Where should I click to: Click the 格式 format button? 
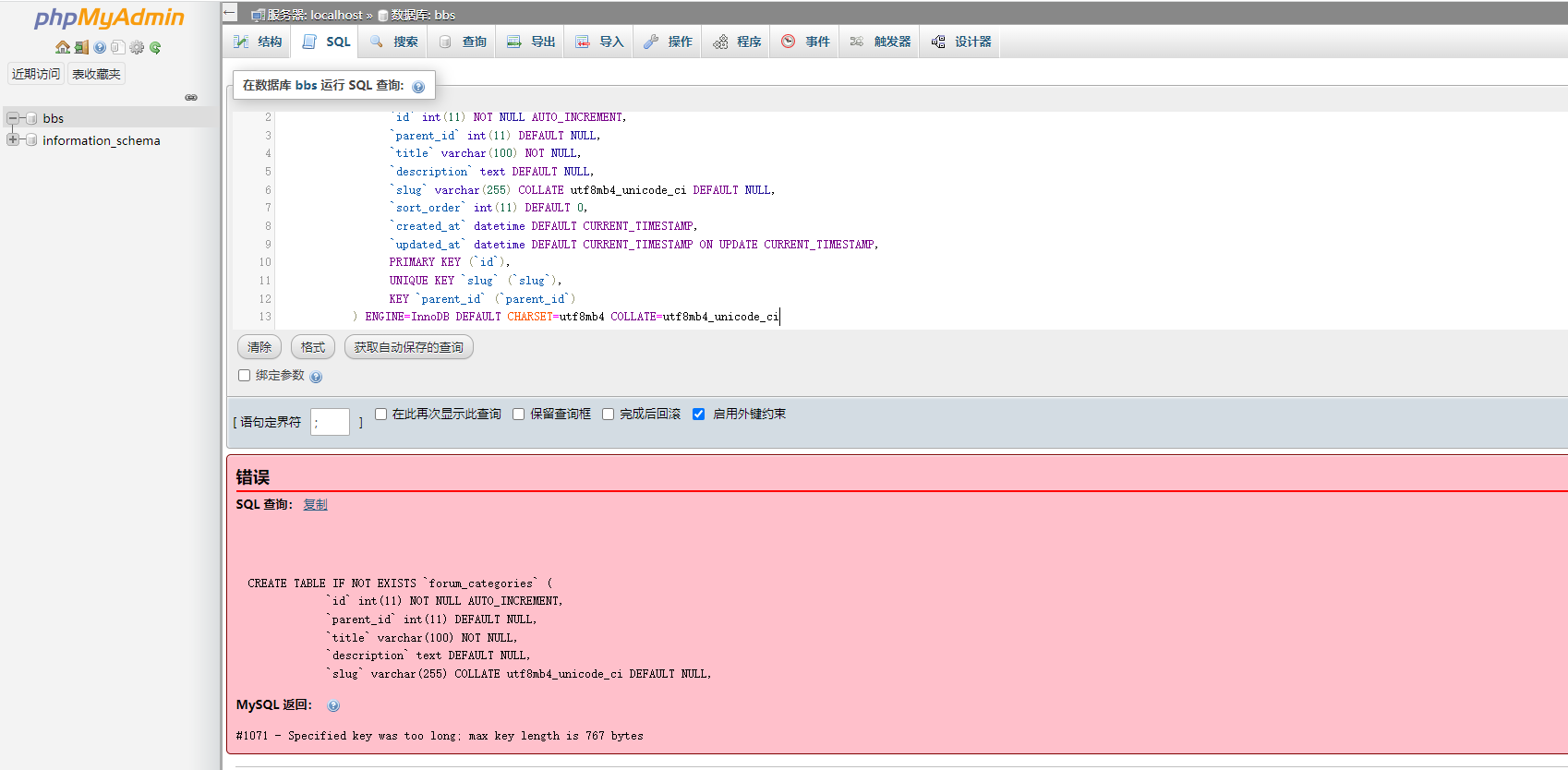click(x=313, y=347)
